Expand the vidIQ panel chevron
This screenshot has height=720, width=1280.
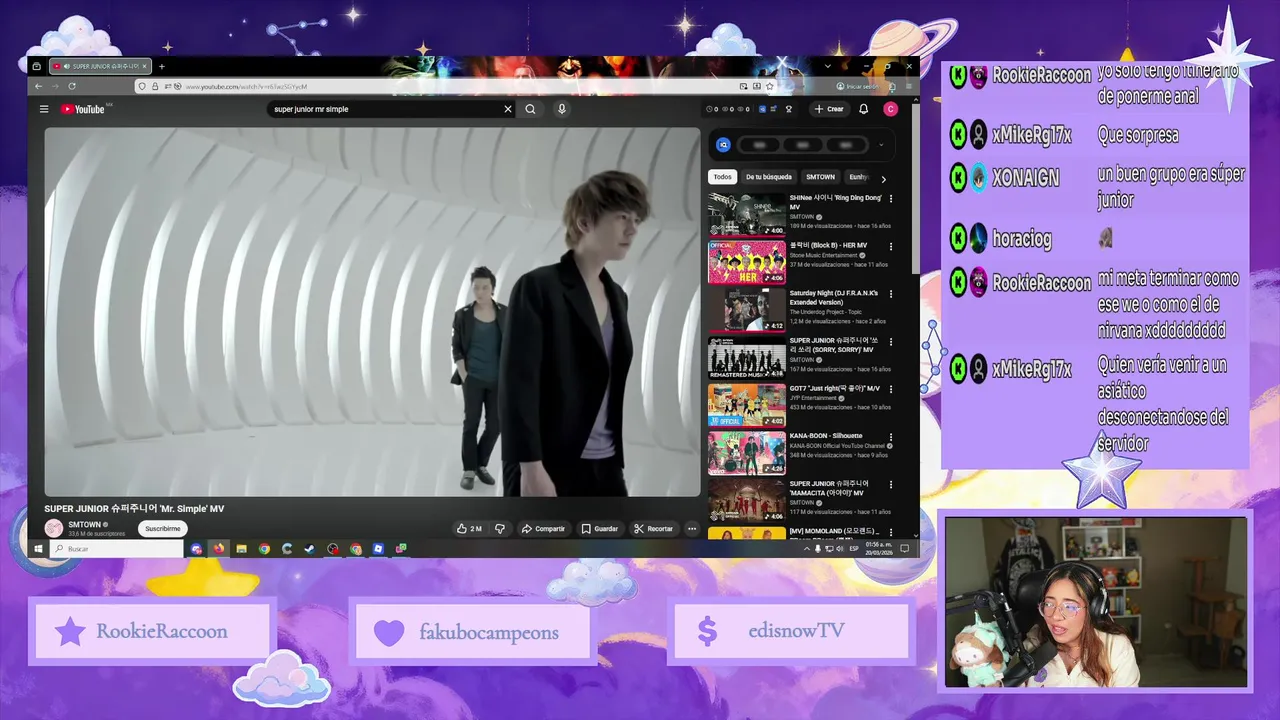[x=881, y=145]
